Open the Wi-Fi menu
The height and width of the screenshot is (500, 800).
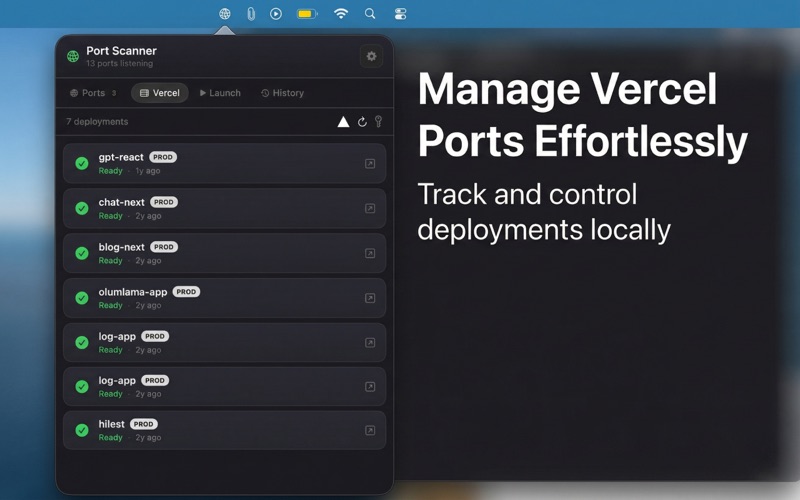click(x=341, y=14)
